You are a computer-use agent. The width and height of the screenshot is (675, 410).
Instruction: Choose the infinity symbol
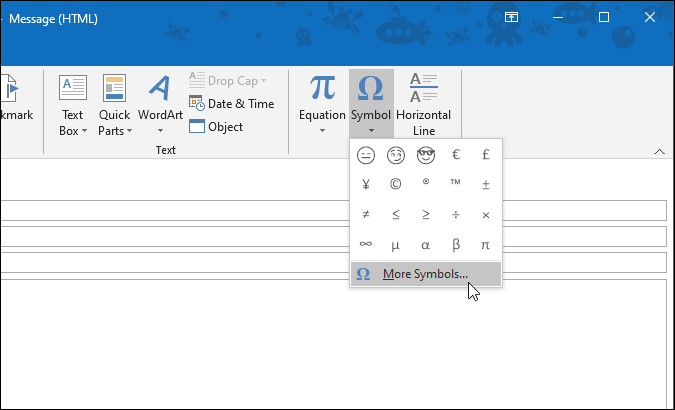(366, 245)
